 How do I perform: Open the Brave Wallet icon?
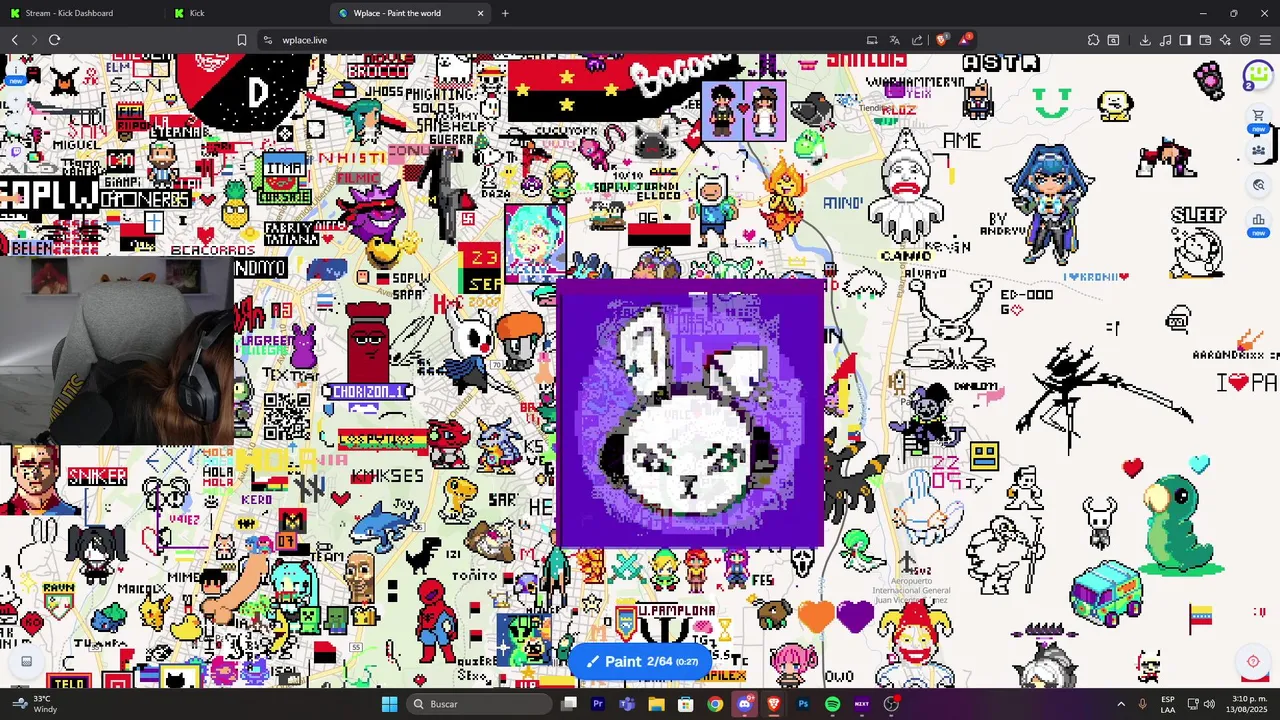(1205, 40)
